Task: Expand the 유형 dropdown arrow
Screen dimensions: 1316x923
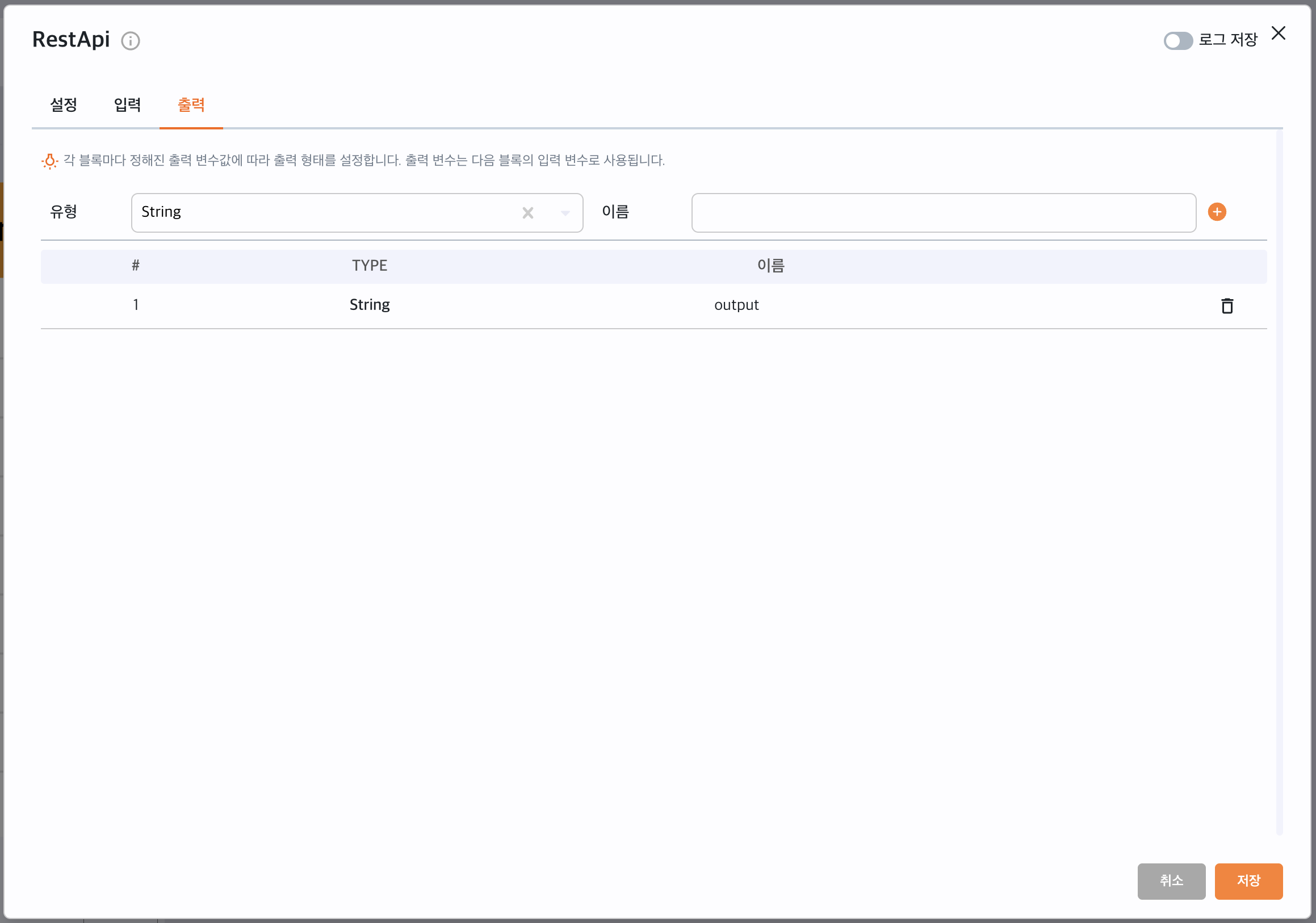Action: (x=564, y=213)
